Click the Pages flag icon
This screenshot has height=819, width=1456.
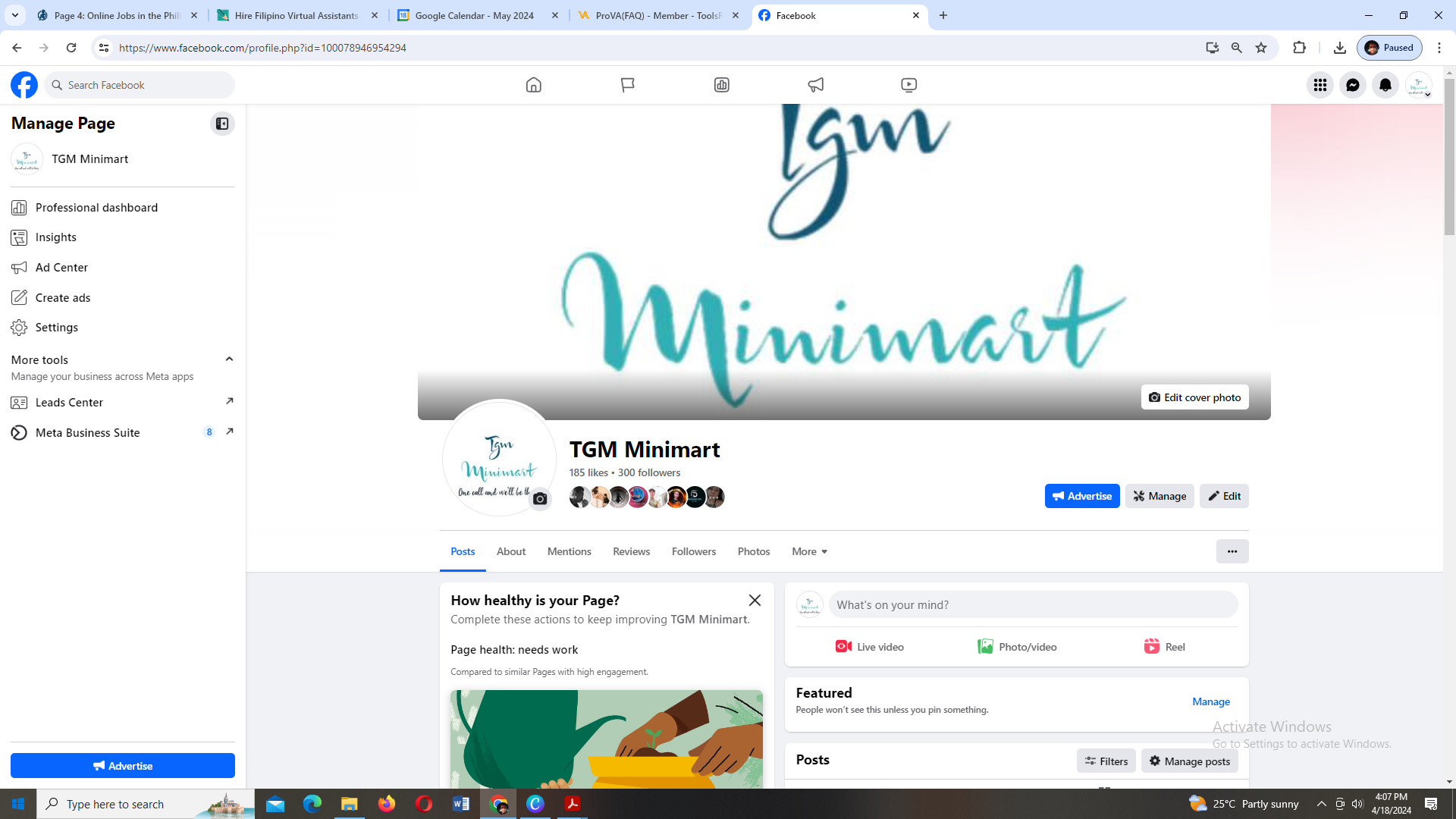point(627,85)
